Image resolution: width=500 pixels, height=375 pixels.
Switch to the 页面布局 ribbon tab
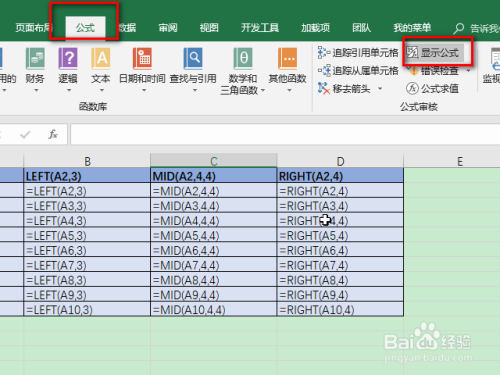pyautogui.click(x=34, y=28)
